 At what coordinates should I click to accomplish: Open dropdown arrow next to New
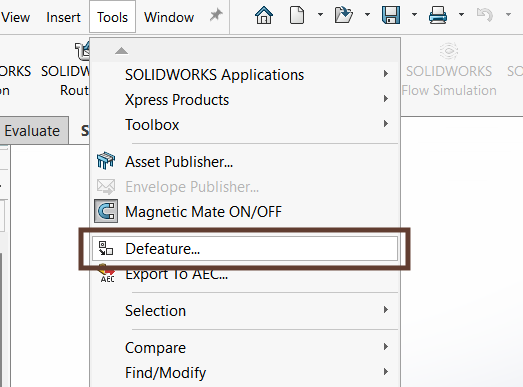pos(320,15)
